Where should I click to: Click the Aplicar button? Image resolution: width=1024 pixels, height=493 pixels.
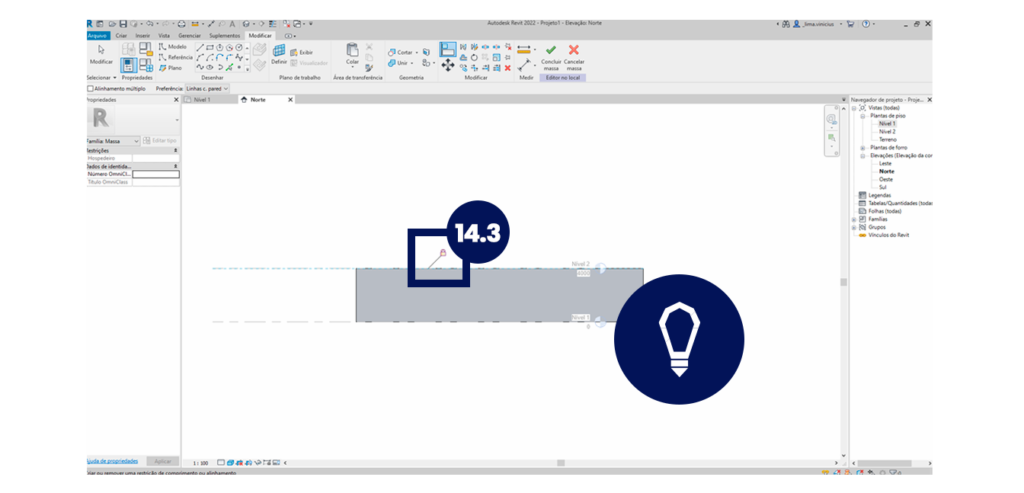pos(163,461)
